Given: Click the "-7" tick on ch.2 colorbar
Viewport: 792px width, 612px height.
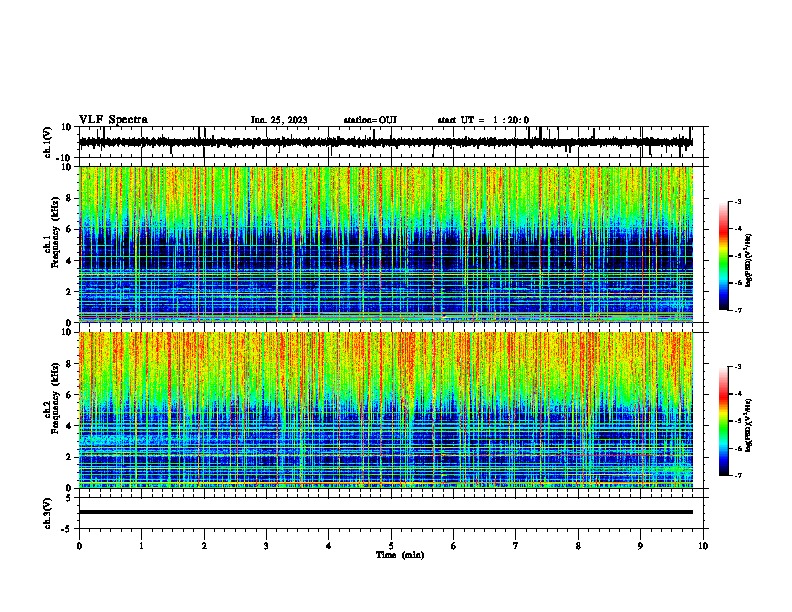Looking at the screenshot, I should (738, 475).
